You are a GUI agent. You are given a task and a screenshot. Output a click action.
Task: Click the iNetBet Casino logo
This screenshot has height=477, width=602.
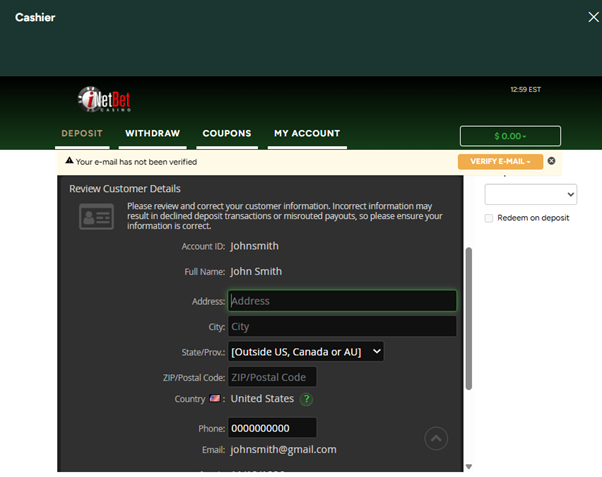point(105,100)
